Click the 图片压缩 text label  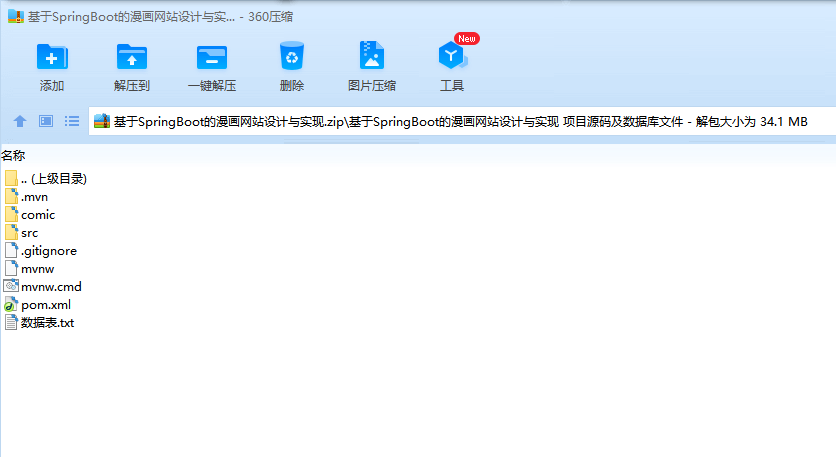pyautogui.click(x=372, y=85)
